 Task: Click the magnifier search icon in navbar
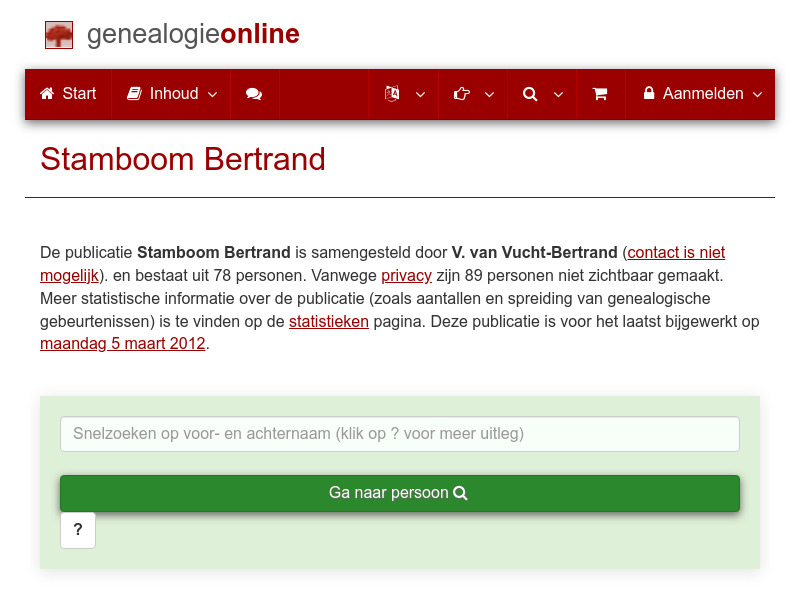(529, 94)
